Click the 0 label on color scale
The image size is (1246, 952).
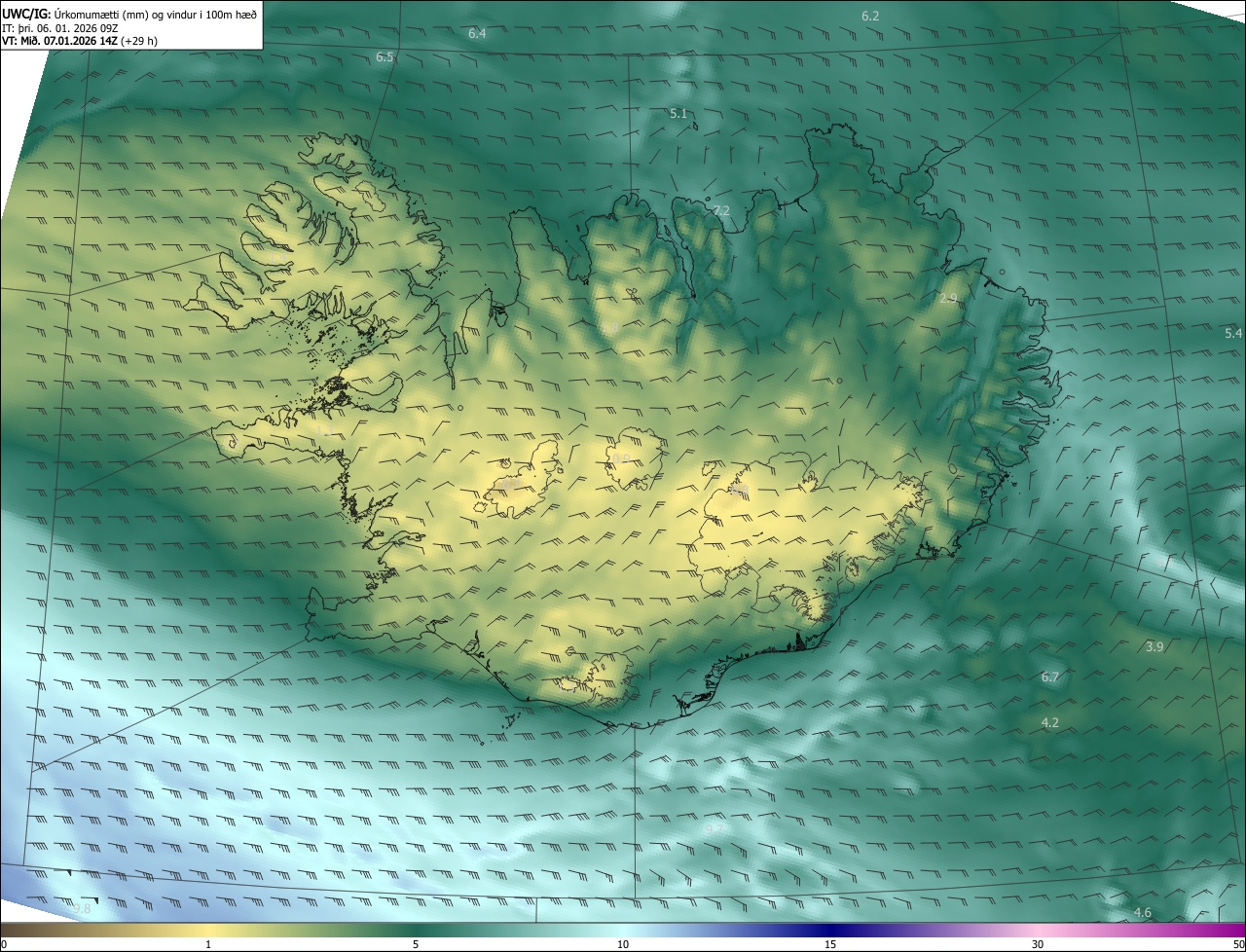4,944
